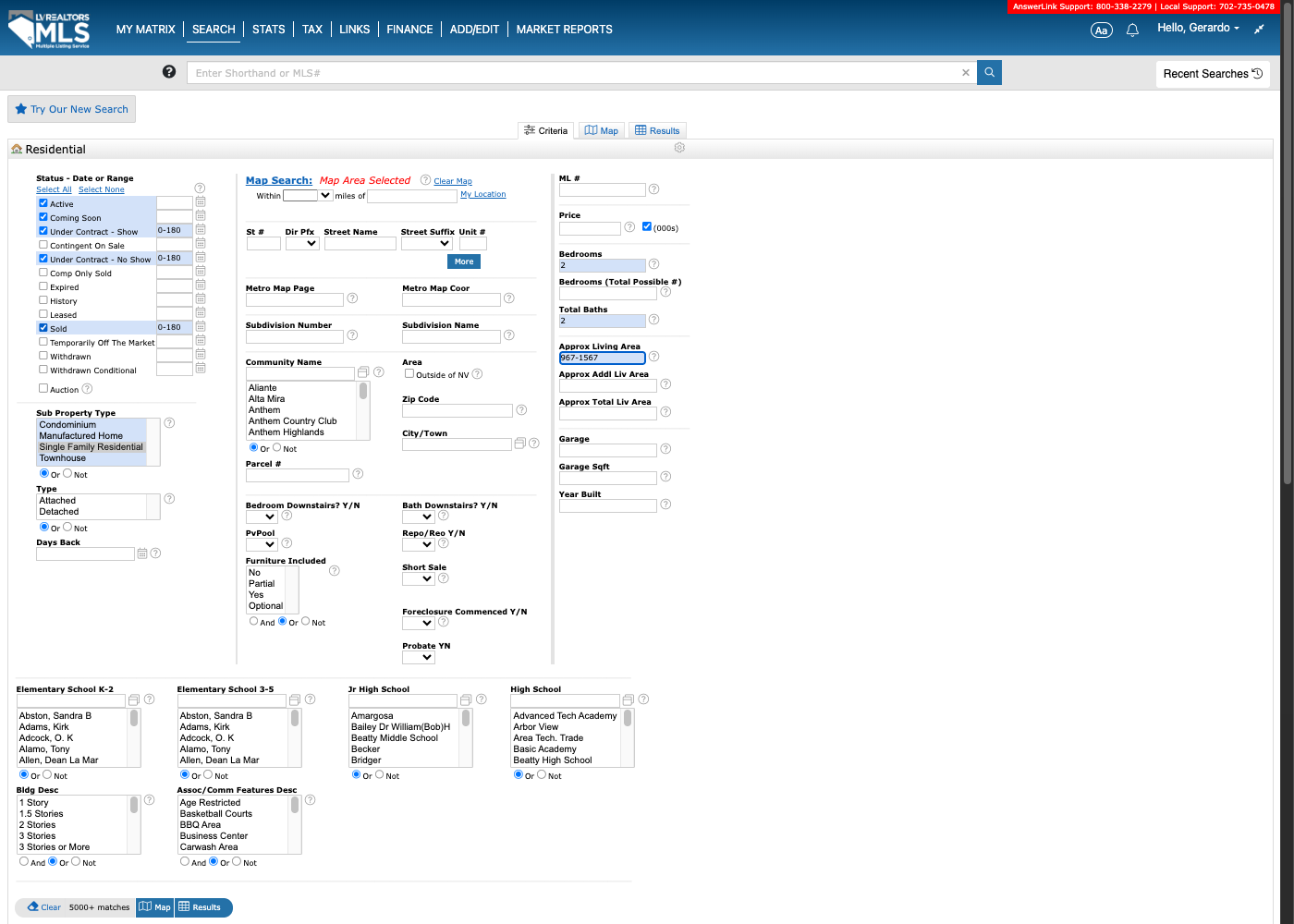Open Community Name lookup icon

point(363,372)
